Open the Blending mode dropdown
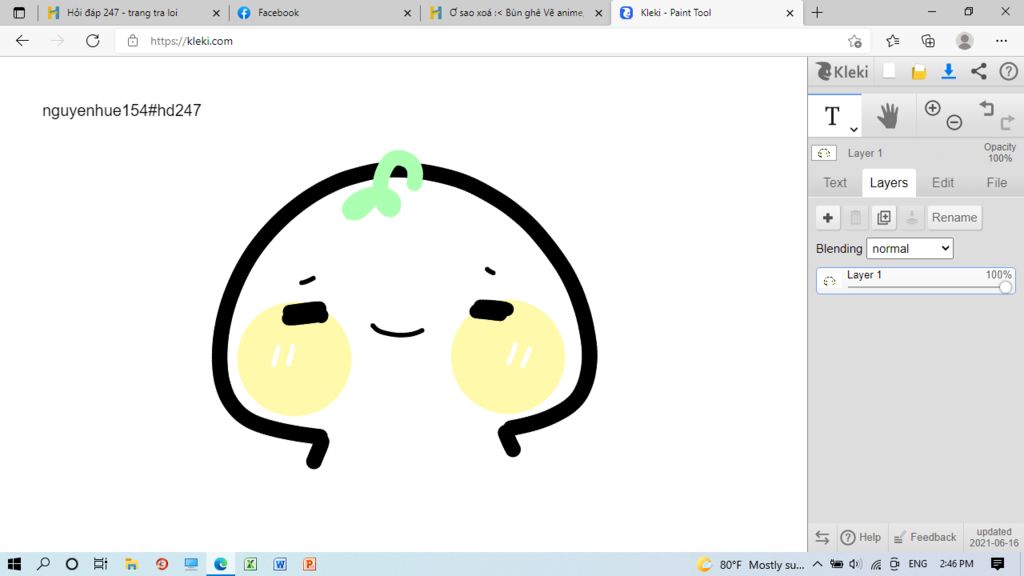This screenshot has height=576, width=1024. click(x=910, y=248)
